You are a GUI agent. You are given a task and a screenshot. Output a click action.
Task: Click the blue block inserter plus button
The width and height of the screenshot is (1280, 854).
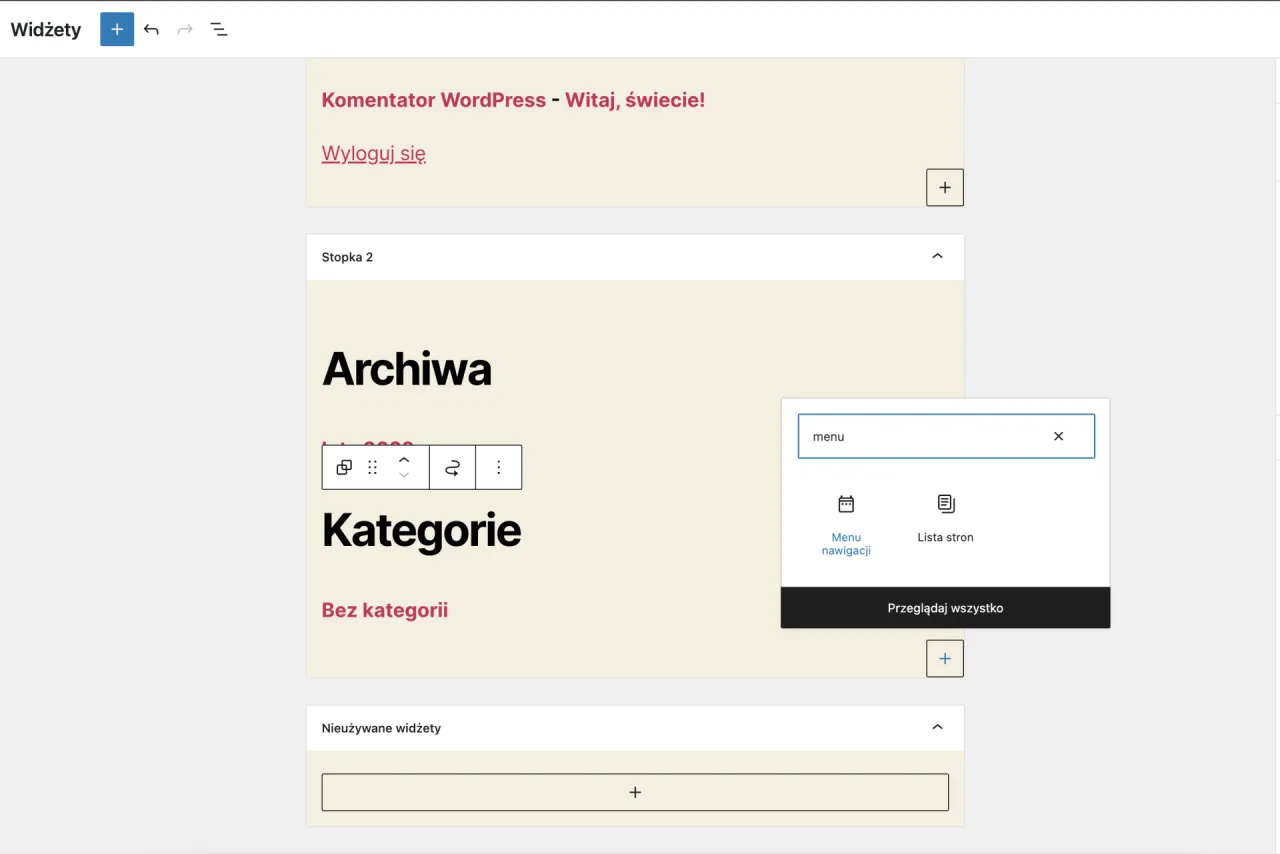pyautogui.click(x=117, y=29)
